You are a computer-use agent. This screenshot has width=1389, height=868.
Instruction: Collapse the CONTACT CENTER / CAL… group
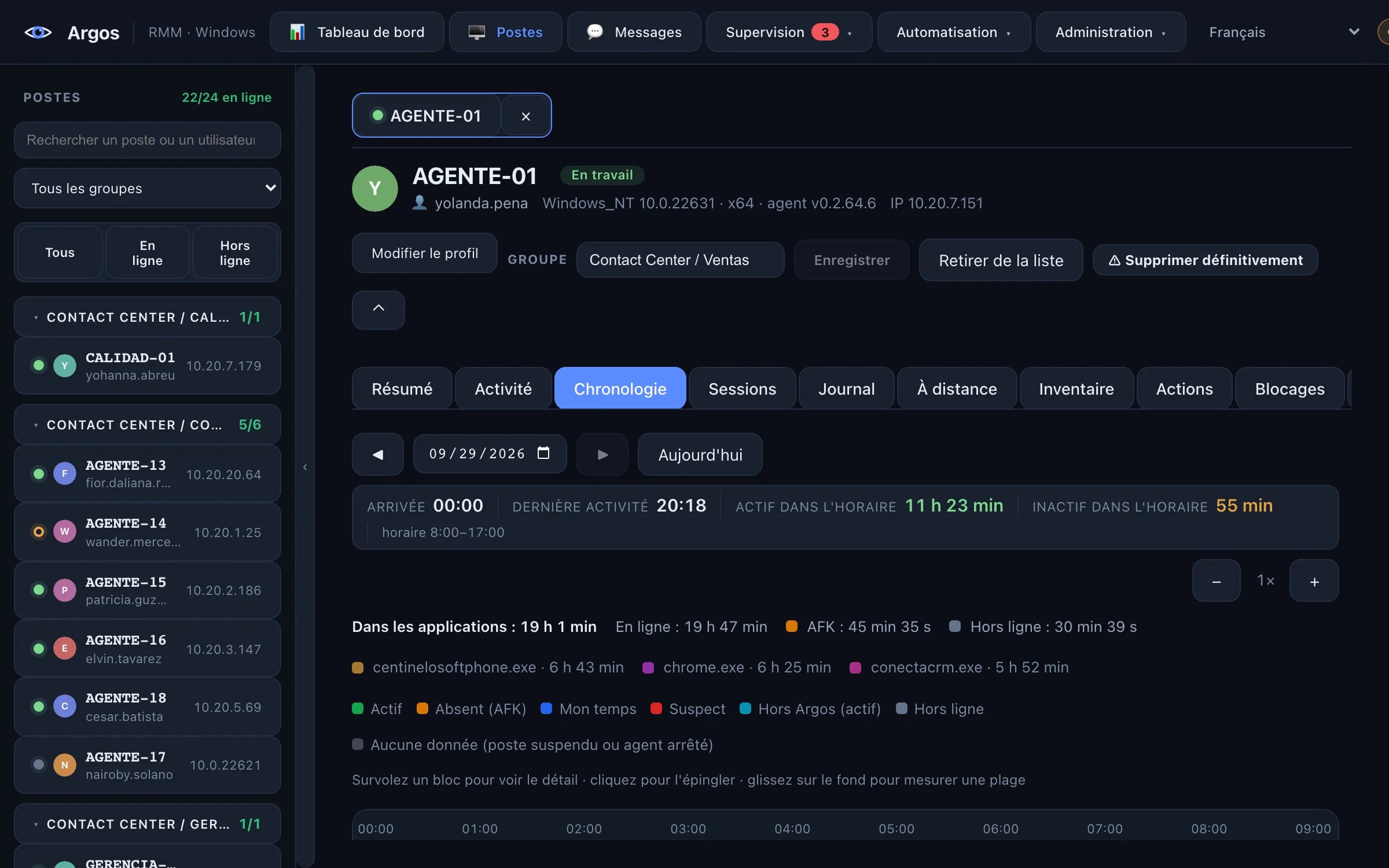[148, 317]
